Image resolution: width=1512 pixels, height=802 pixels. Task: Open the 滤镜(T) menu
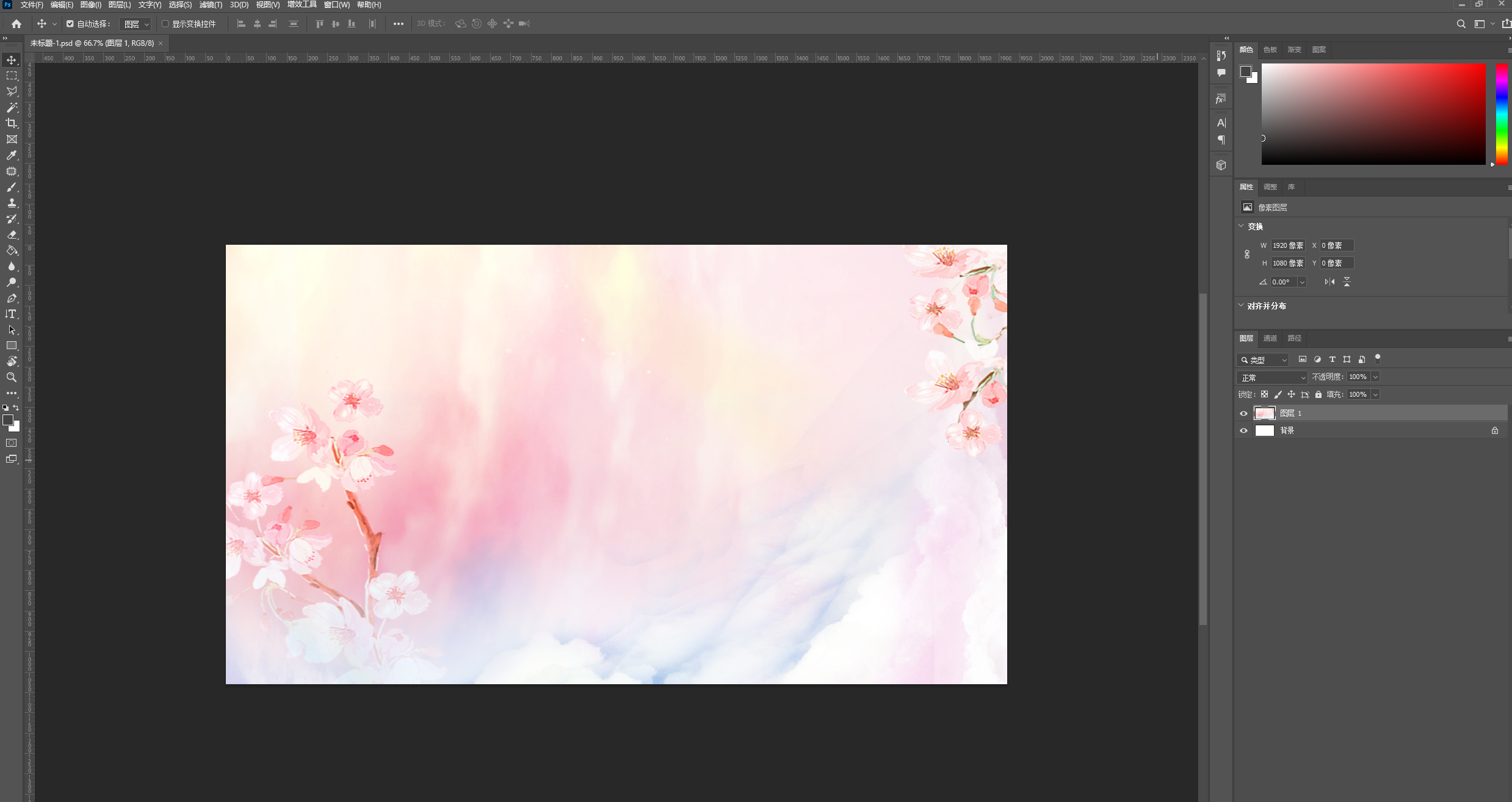pyautogui.click(x=211, y=5)
